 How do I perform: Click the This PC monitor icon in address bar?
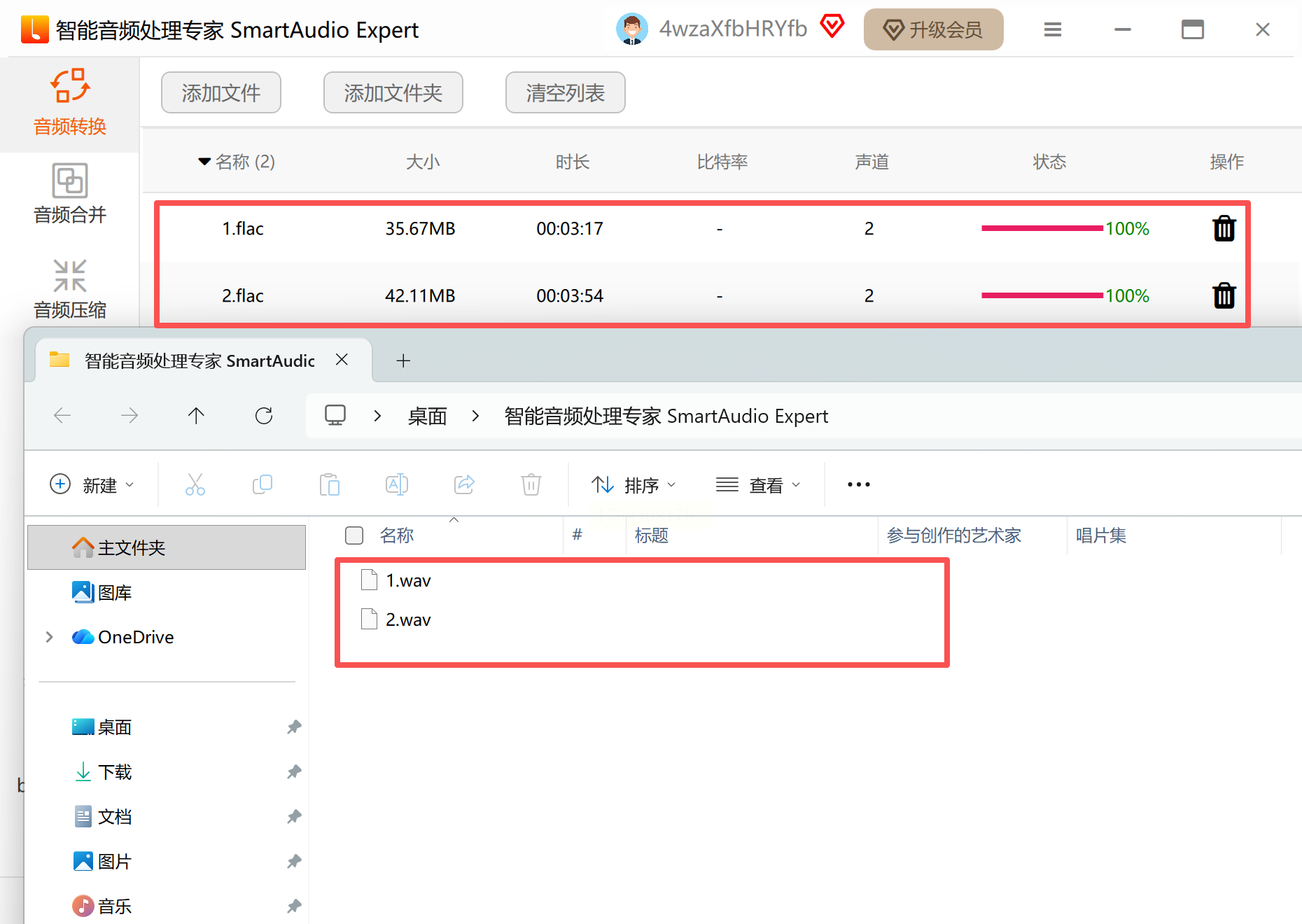tap(335, 416)
